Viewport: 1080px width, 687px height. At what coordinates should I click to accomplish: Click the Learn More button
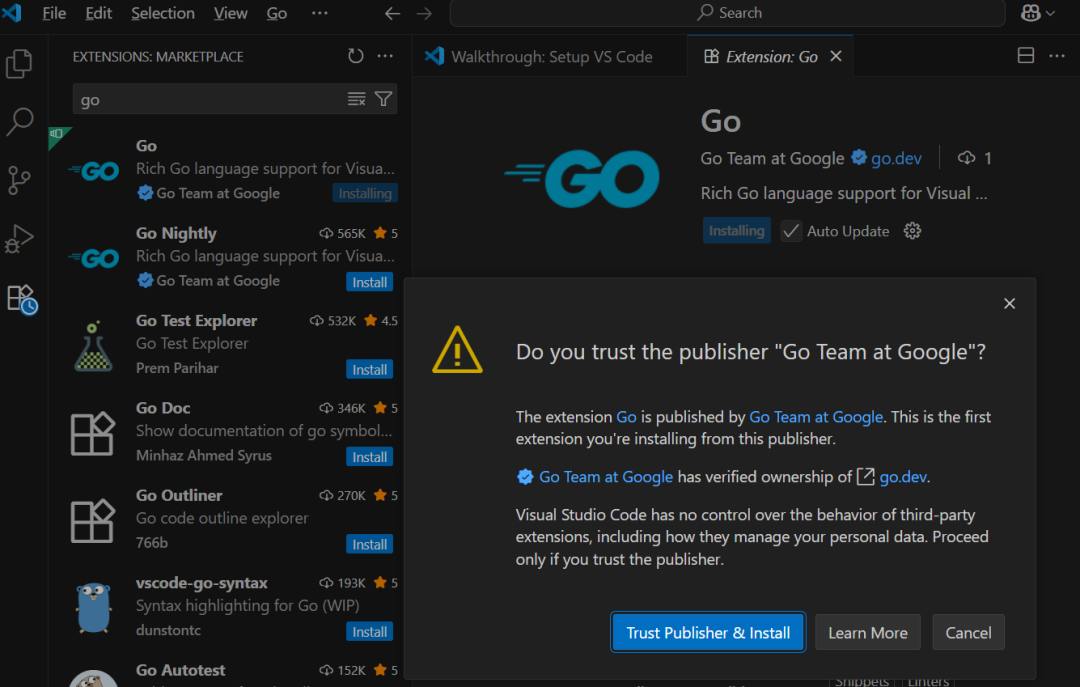pyautogui.click(x=868, y=633)
